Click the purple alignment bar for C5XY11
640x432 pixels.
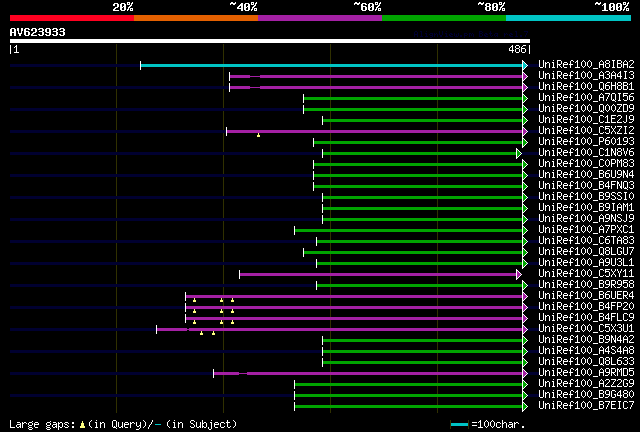coord(378,274)
